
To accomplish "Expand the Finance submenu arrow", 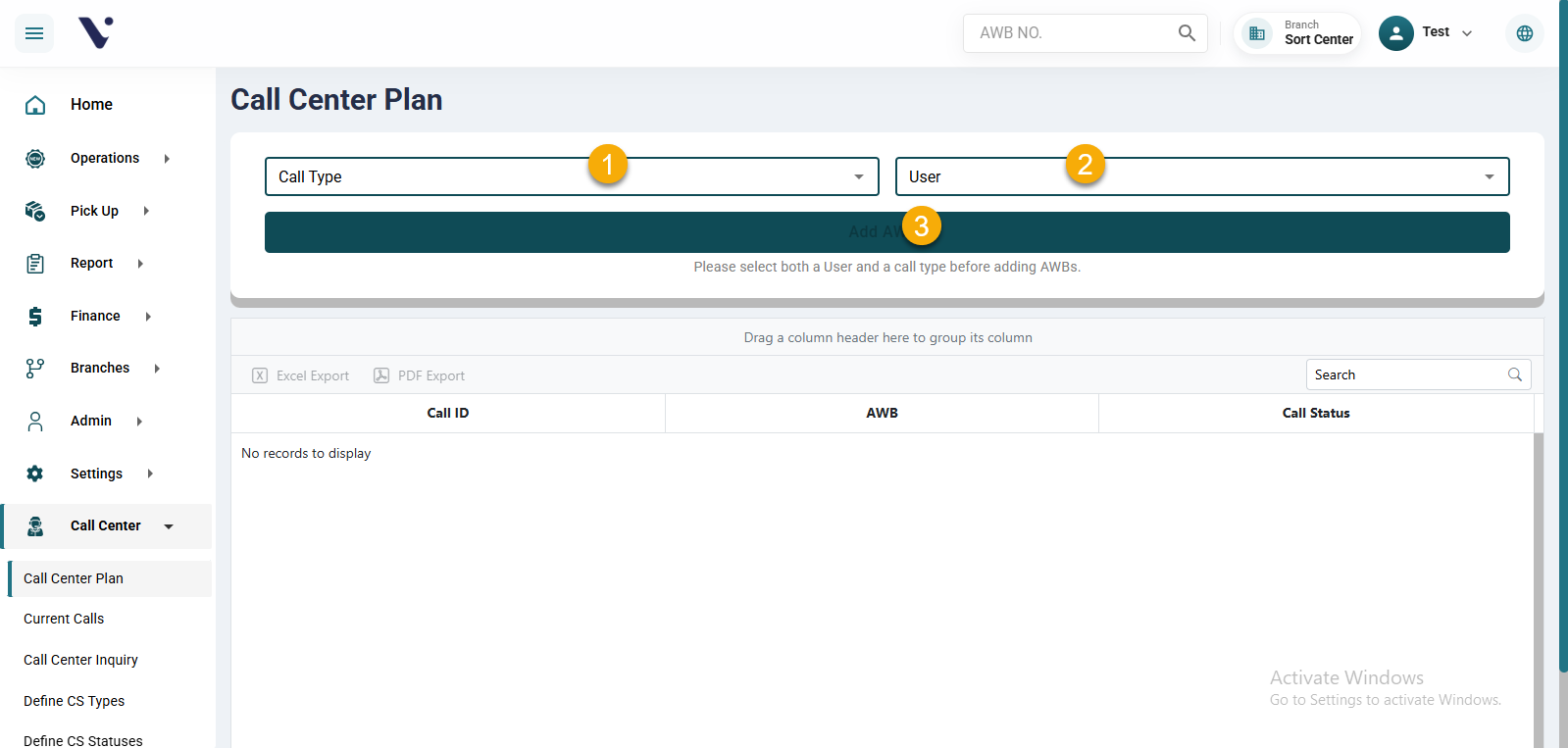I will tap(148, 317).
